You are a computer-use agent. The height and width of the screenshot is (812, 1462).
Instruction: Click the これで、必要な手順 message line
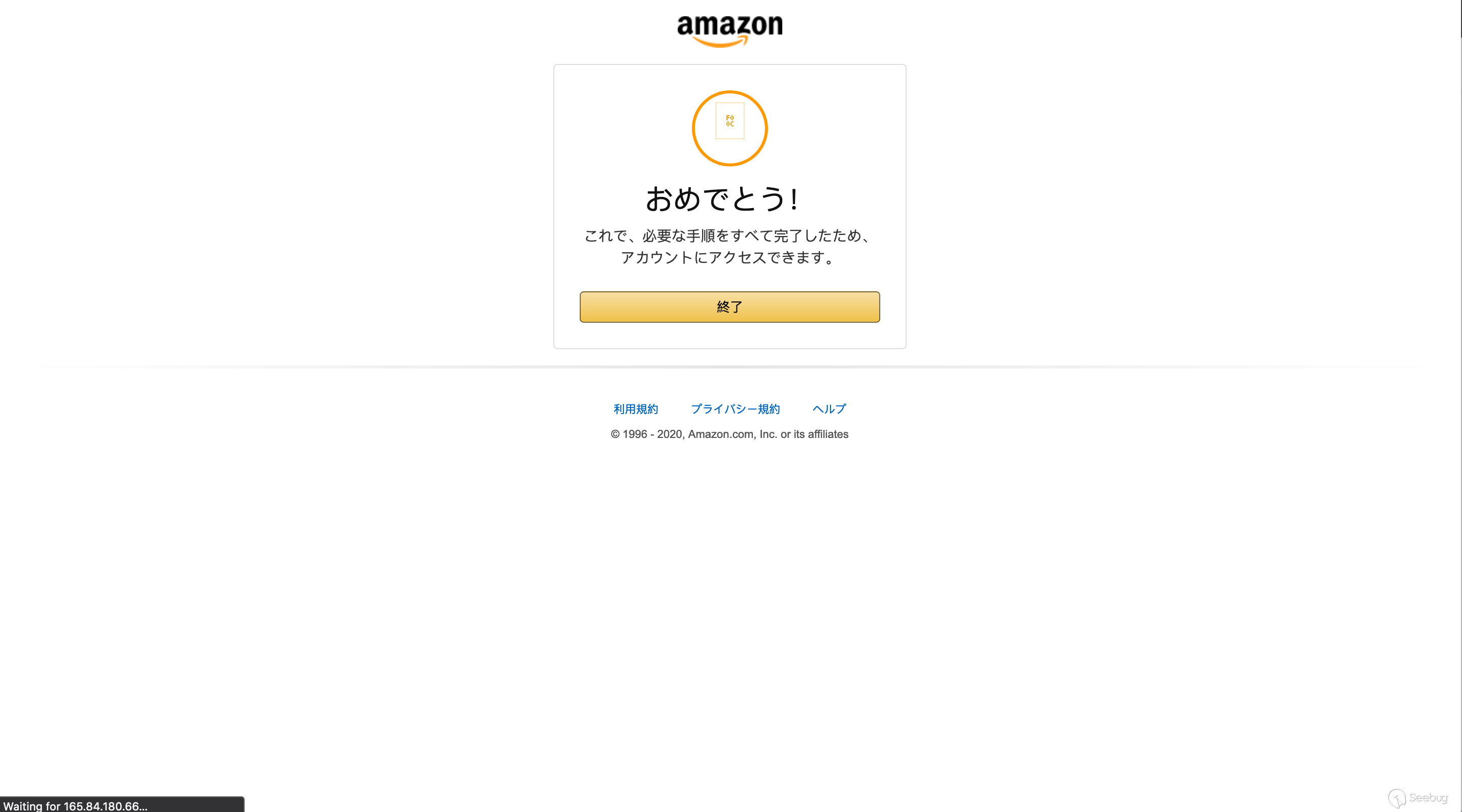729,235
